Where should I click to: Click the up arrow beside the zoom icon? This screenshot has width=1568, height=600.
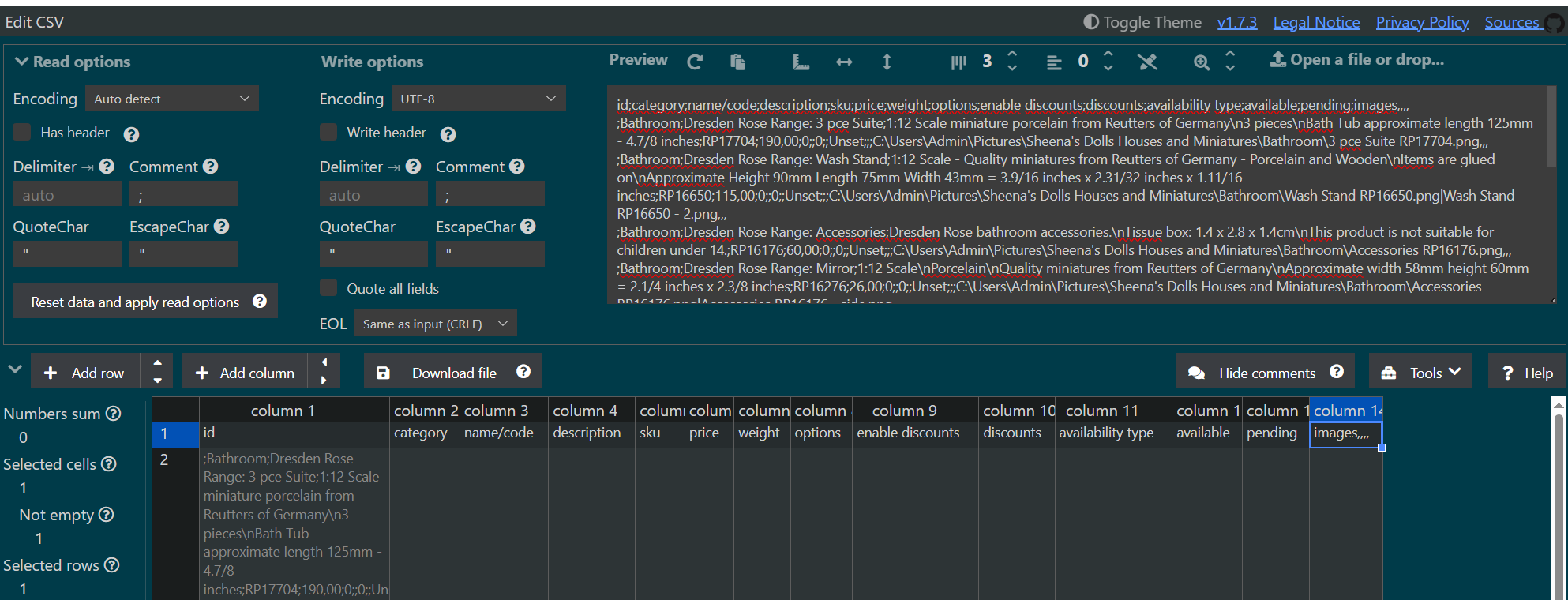(1230, 54)
